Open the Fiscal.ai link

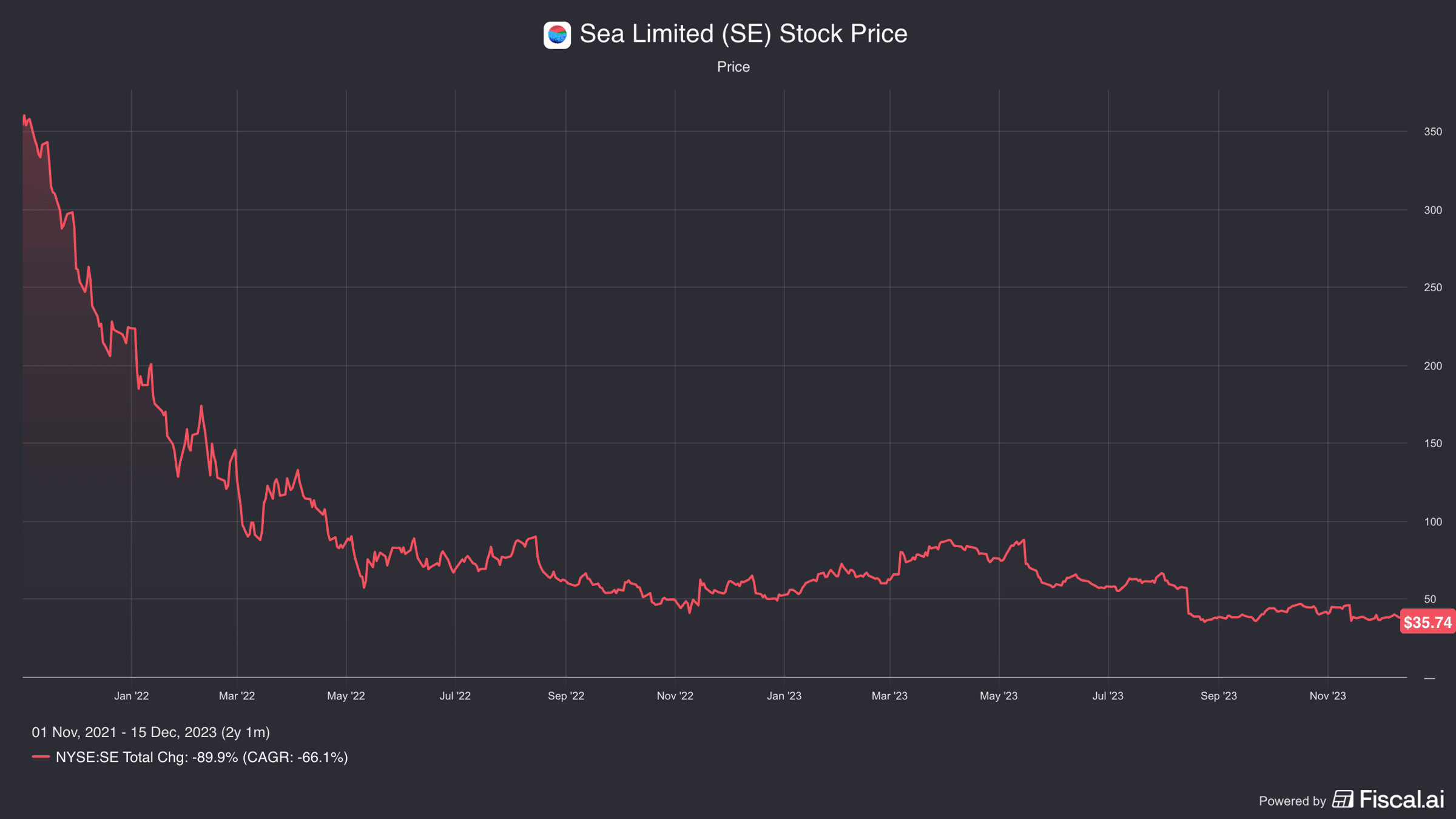1401,800
